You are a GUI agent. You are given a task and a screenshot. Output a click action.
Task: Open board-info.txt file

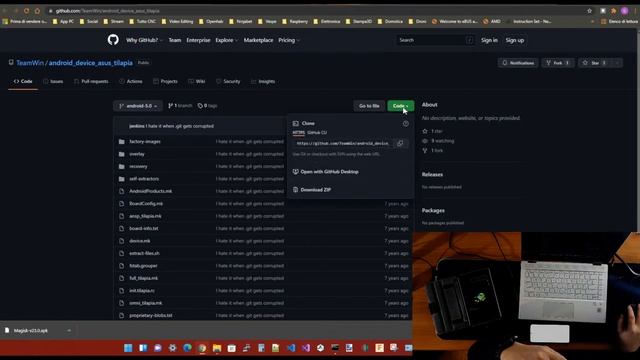tap(144, 229)
